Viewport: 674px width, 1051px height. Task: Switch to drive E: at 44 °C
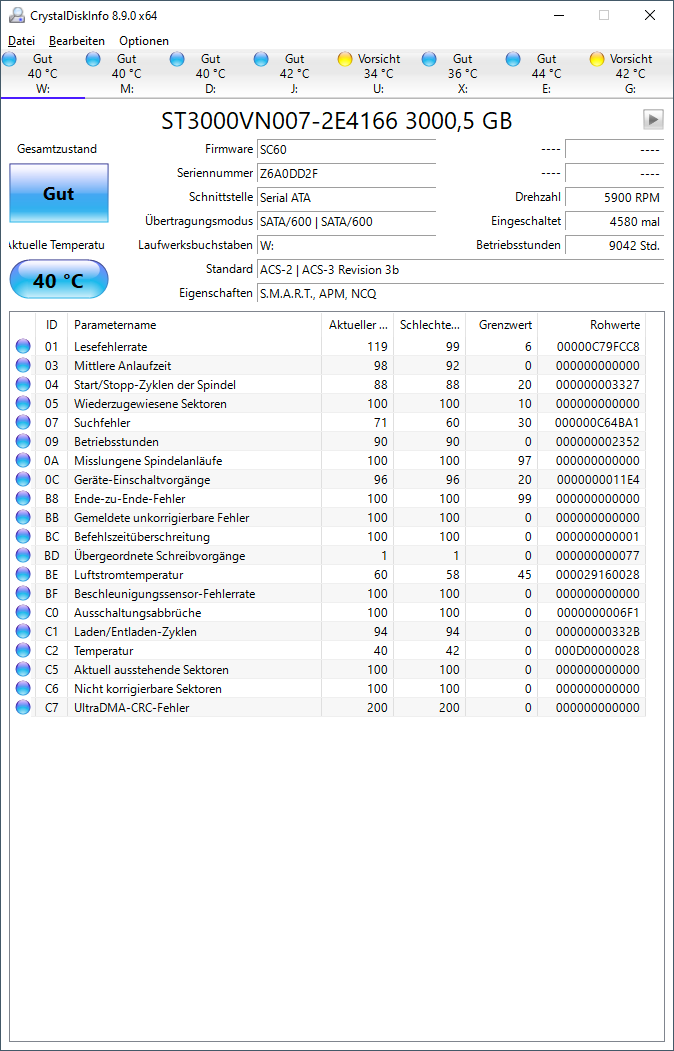[x=546, y=74]
